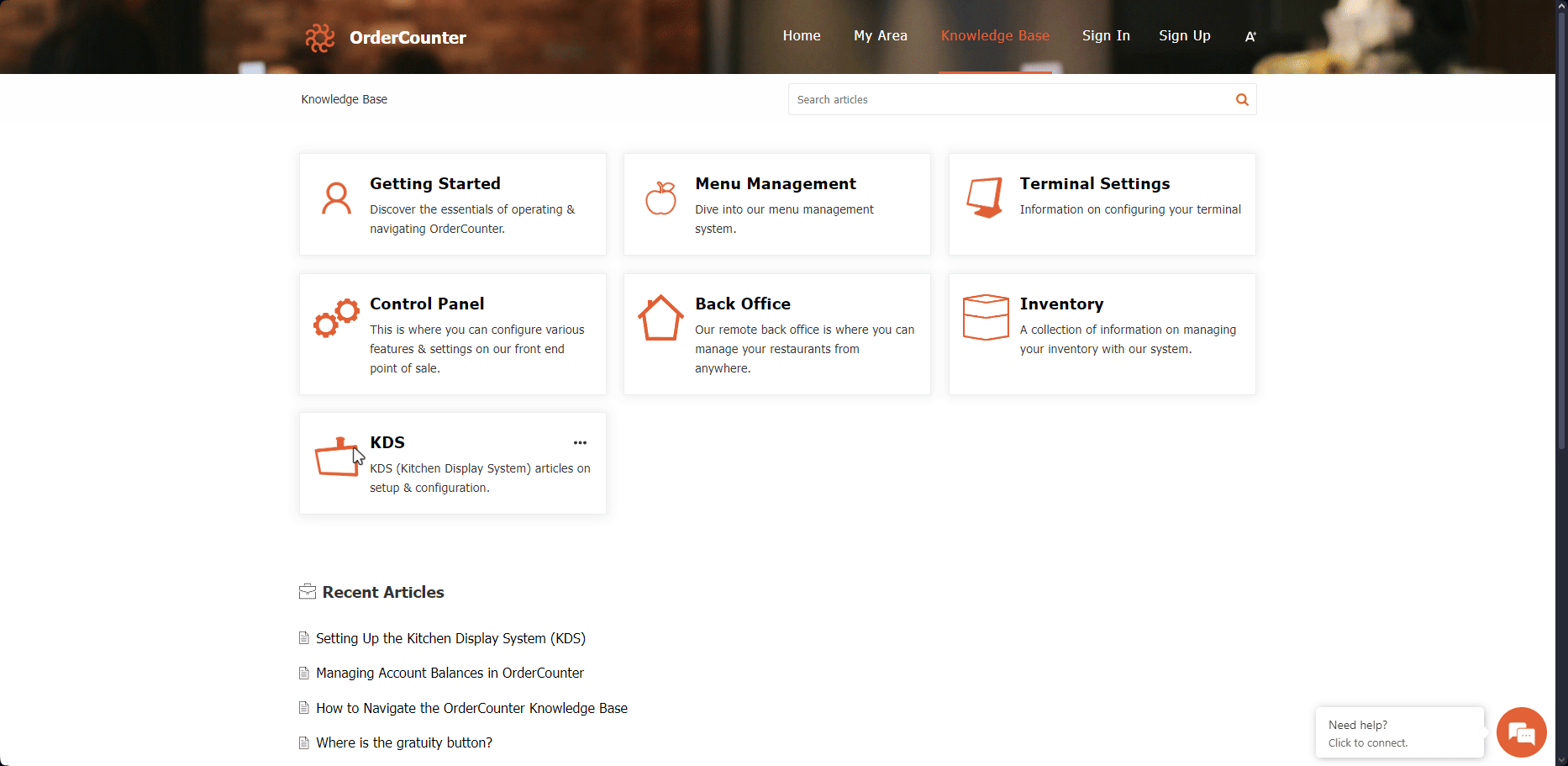The width and height of the screenshot is (1568, 766).
Task: Click the OrderCounter brand name
Action: (408, 37)
